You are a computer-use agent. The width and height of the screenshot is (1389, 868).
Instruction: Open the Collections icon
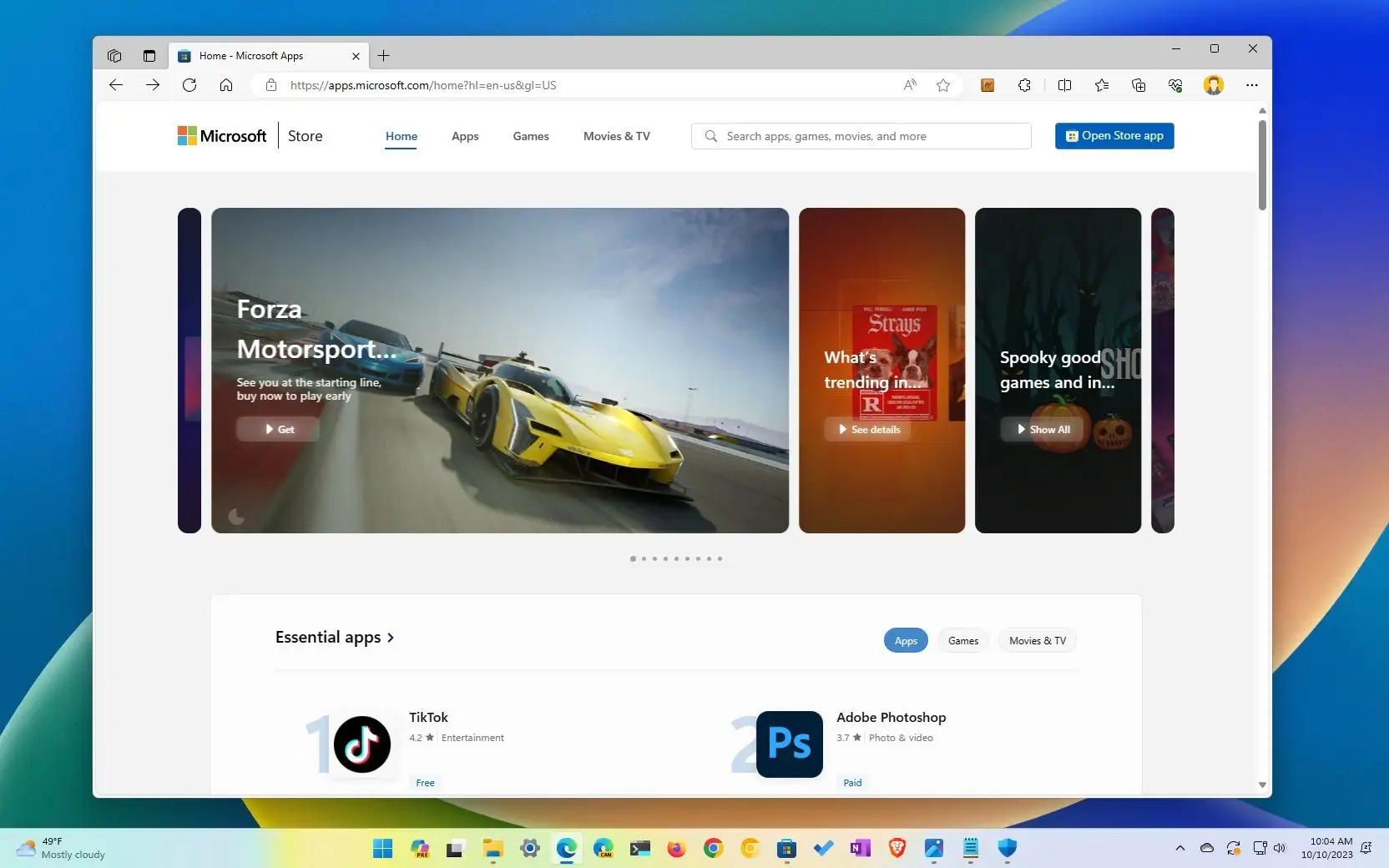point(1139,85)
